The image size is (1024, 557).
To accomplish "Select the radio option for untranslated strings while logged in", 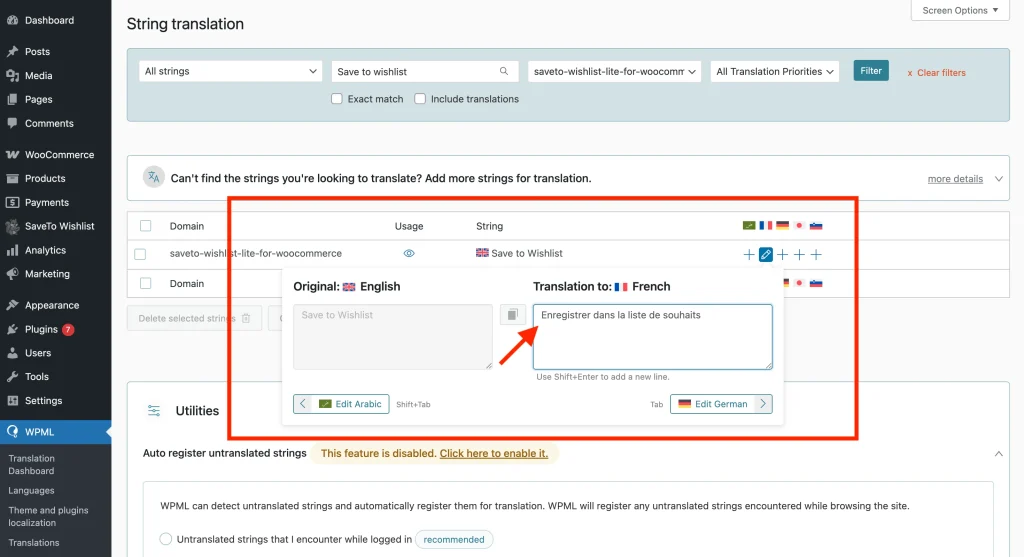I will (x=166, y=539).
